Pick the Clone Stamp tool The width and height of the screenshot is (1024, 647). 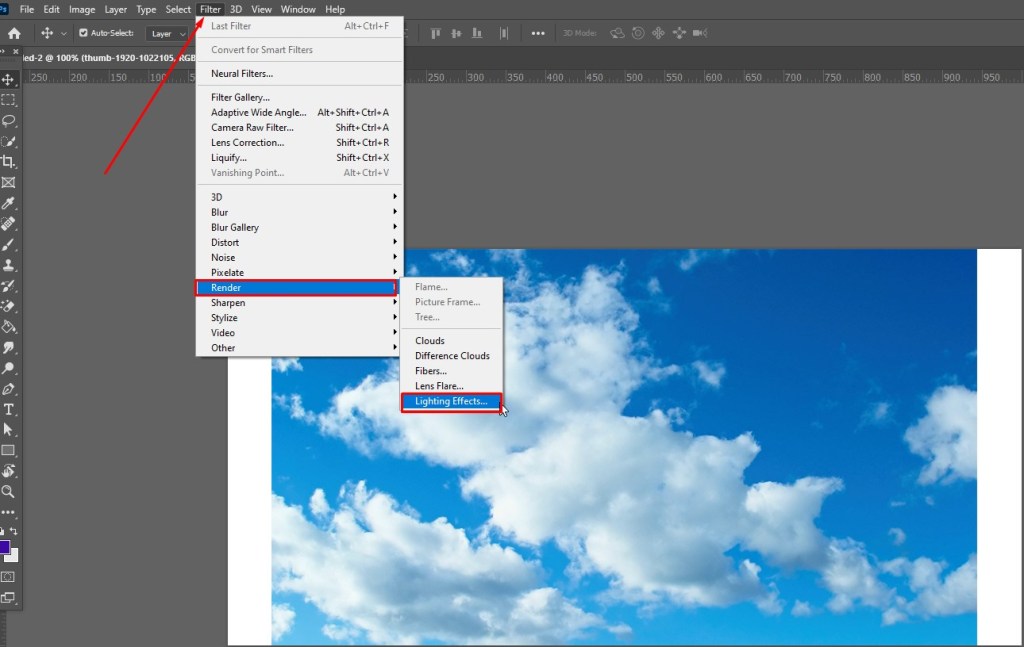[8, 265]
